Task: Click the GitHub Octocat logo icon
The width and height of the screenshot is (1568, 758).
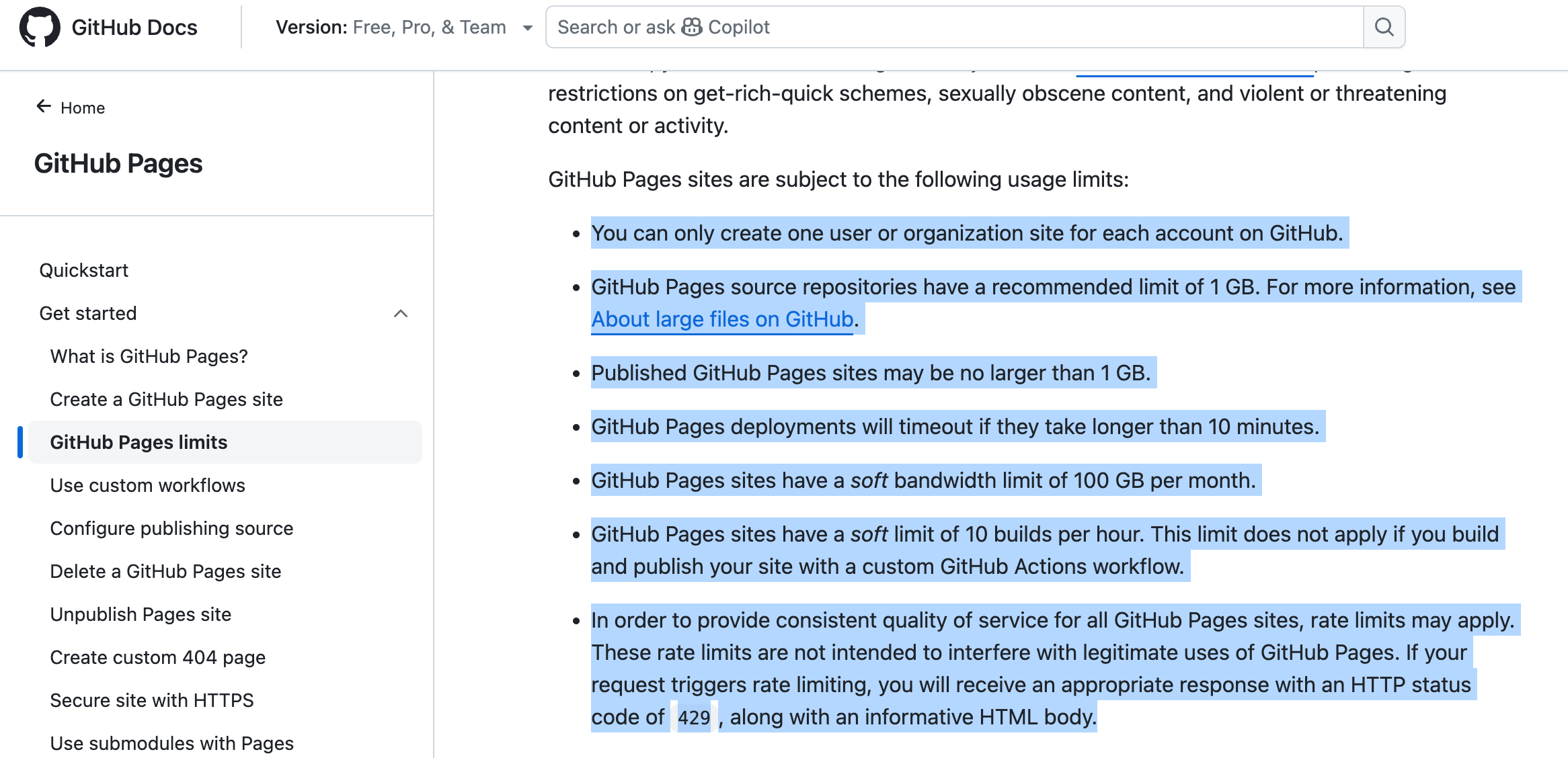Action: click(40, 27)
